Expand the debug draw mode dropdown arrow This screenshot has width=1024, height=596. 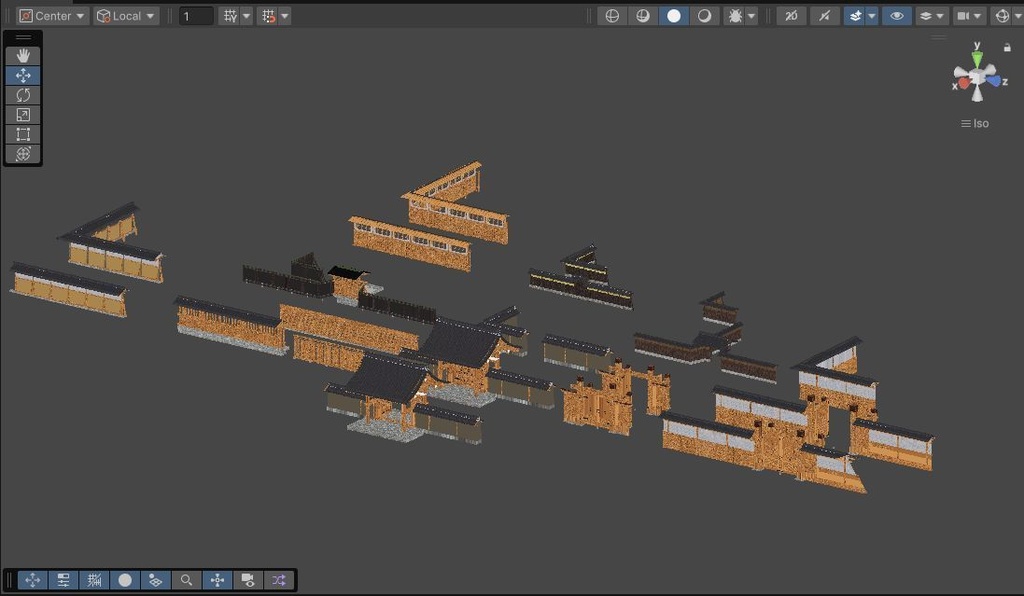[x=752, y=16]
